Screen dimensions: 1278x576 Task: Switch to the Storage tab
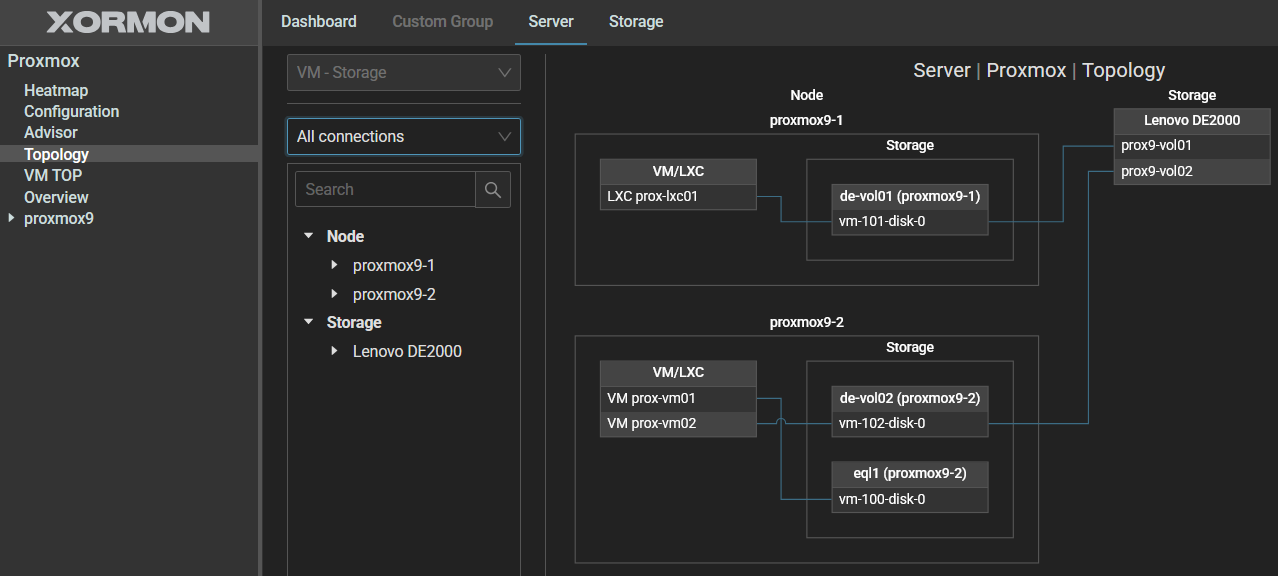[635, 22]
